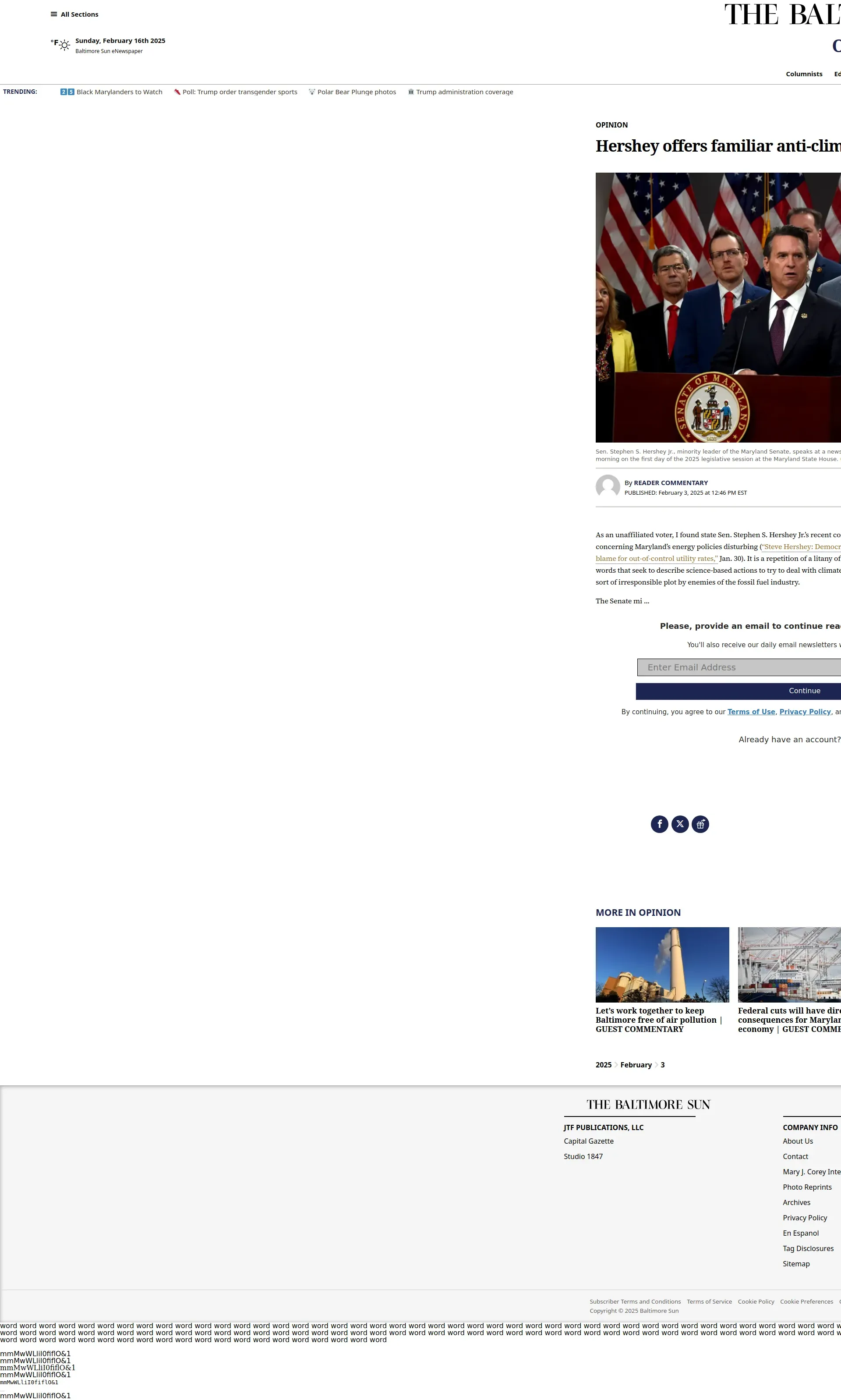Open the air pollution article thumbnail
The image size is (841, 1400).
click(x=662, y=965)
